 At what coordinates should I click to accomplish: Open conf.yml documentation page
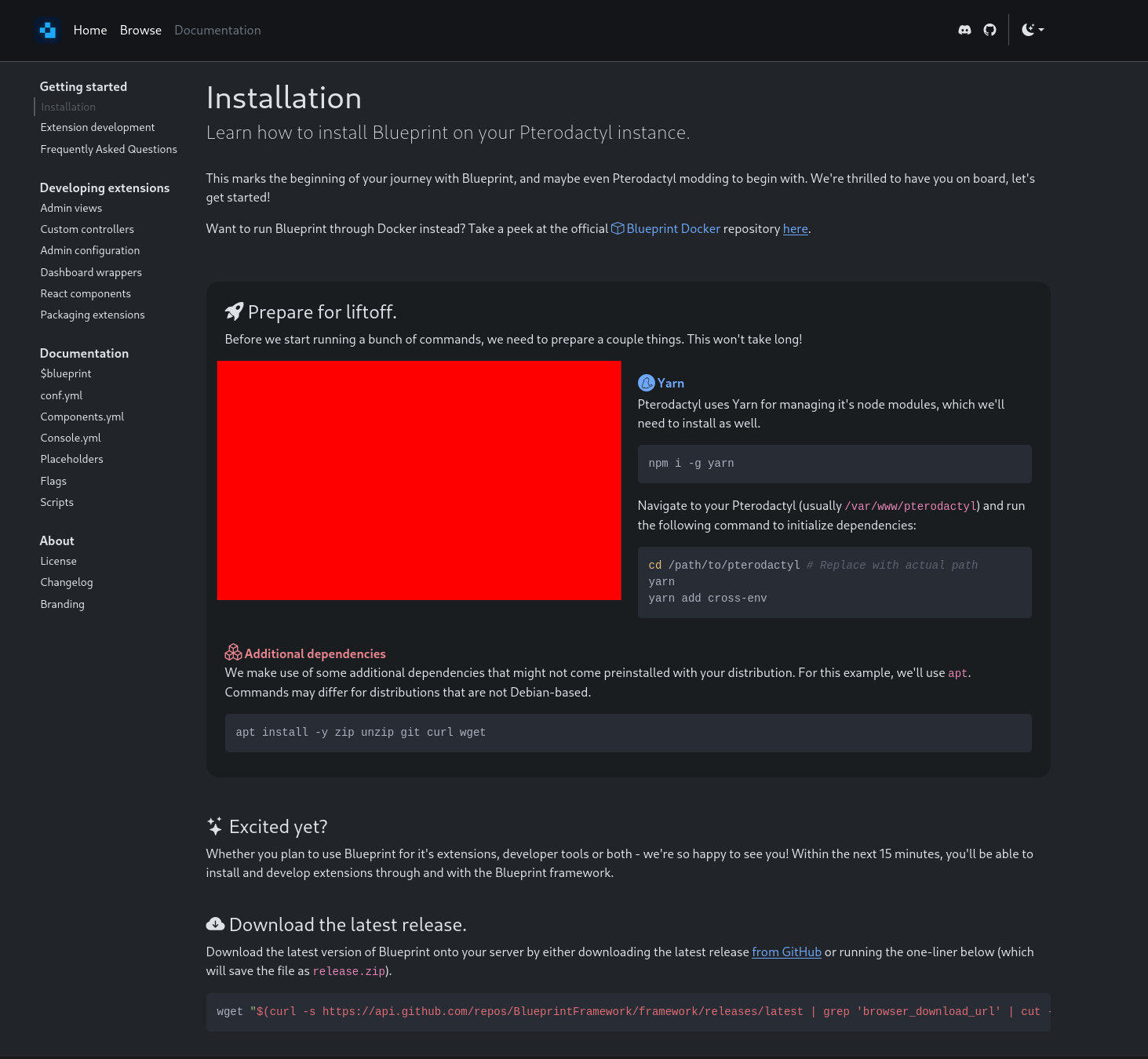click(x=61, y=395)
